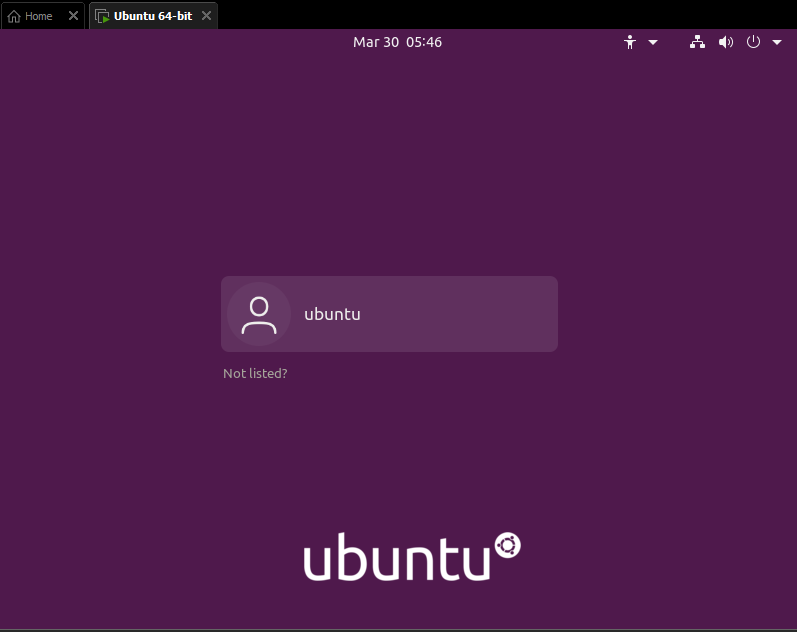Click the power icon in top bar

(x=753, y=42)
